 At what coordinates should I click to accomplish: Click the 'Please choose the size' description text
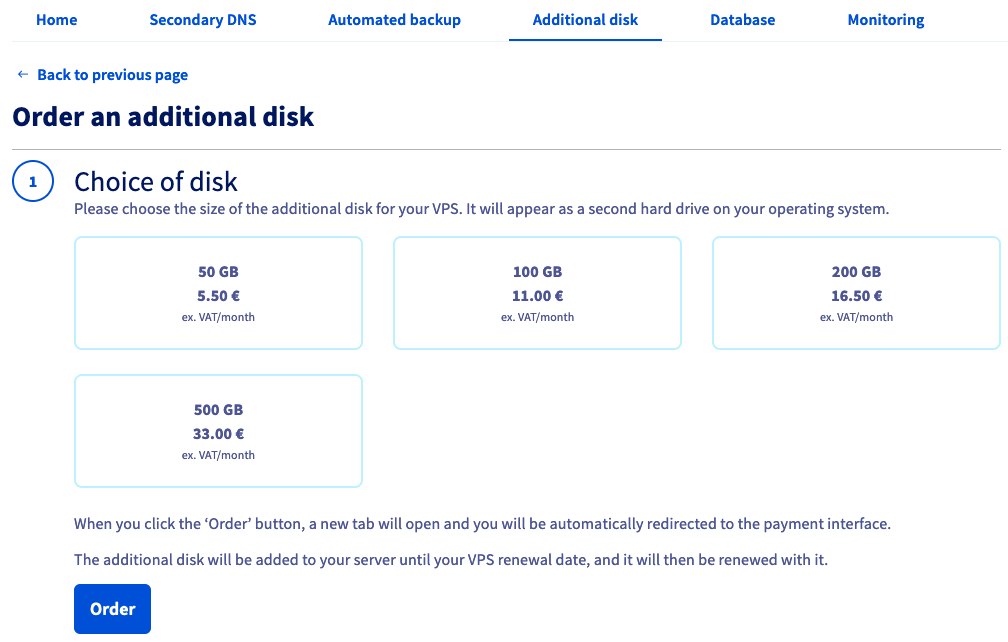[481, 210]
